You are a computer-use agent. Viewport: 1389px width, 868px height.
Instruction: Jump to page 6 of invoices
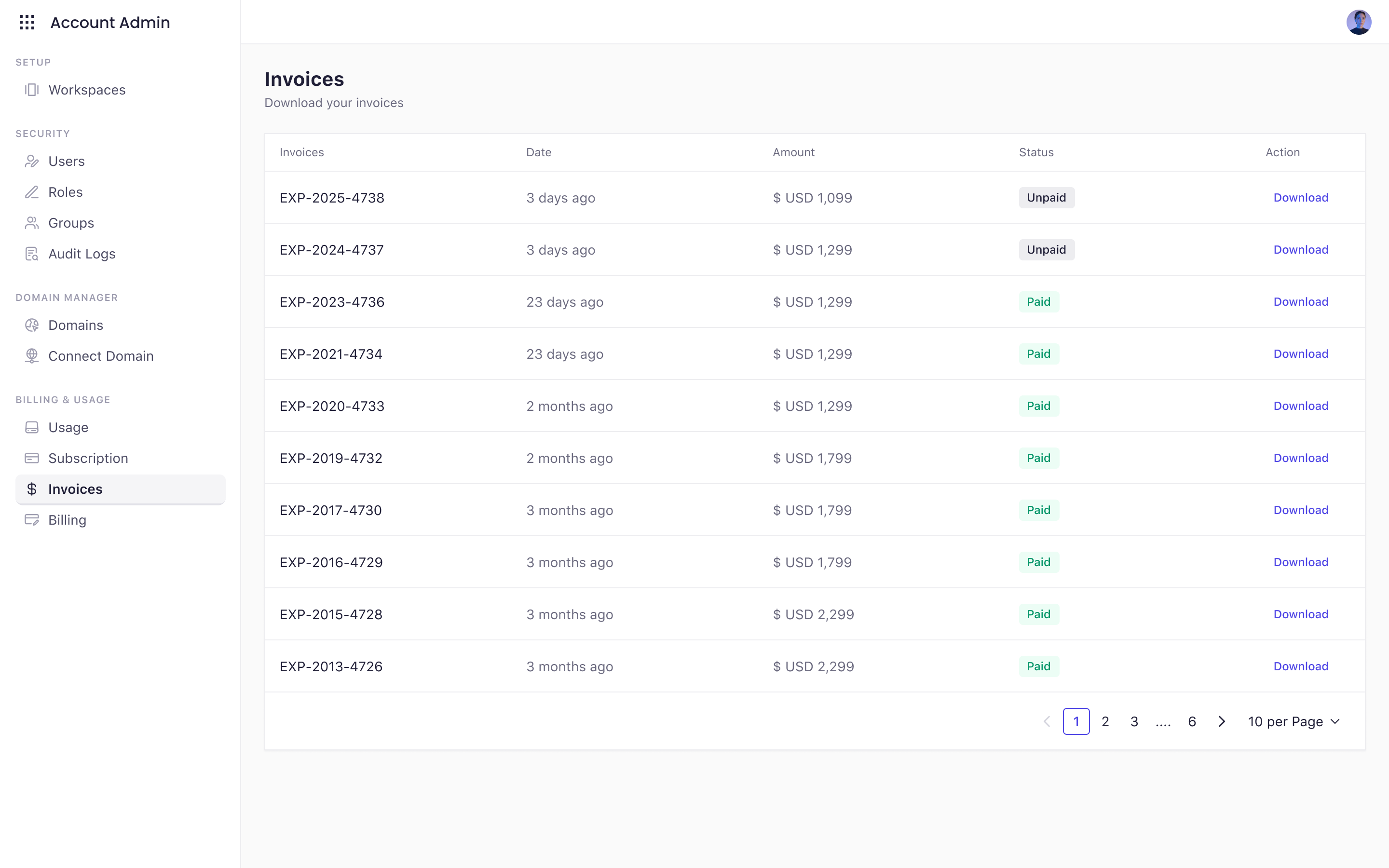coord(1192,721)
